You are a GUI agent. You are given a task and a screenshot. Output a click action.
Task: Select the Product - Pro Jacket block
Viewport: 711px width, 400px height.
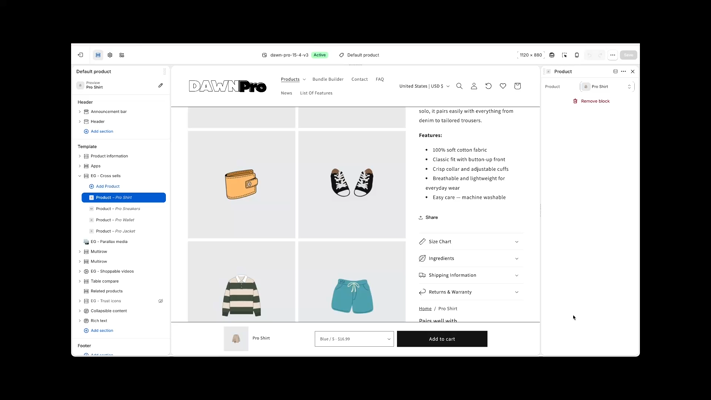[124, 231]
